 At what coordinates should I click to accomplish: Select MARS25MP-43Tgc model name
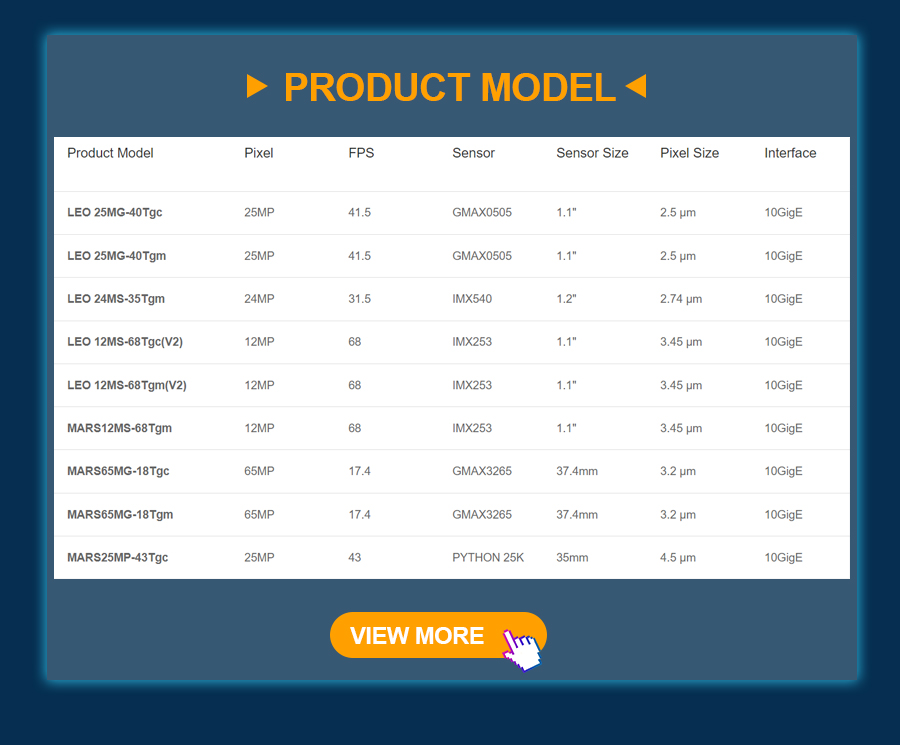coord(118,557)
